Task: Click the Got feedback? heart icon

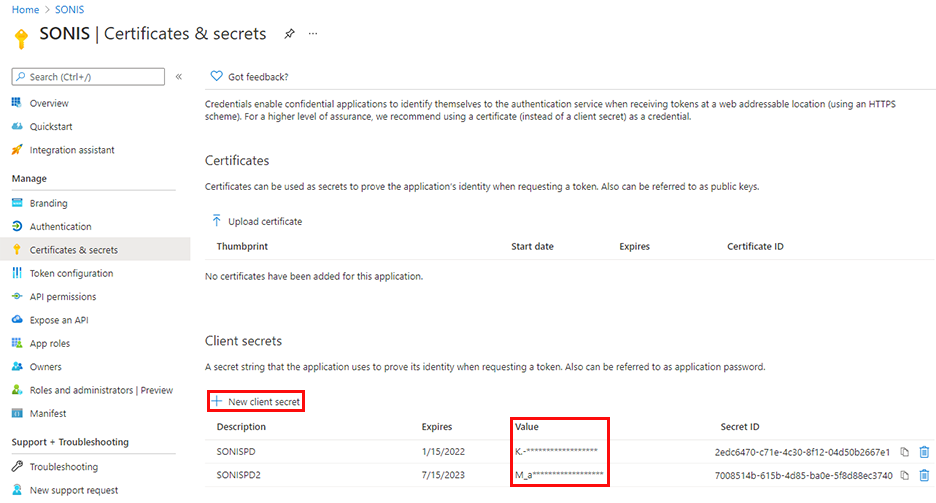Action: click(x=216, y=77)
